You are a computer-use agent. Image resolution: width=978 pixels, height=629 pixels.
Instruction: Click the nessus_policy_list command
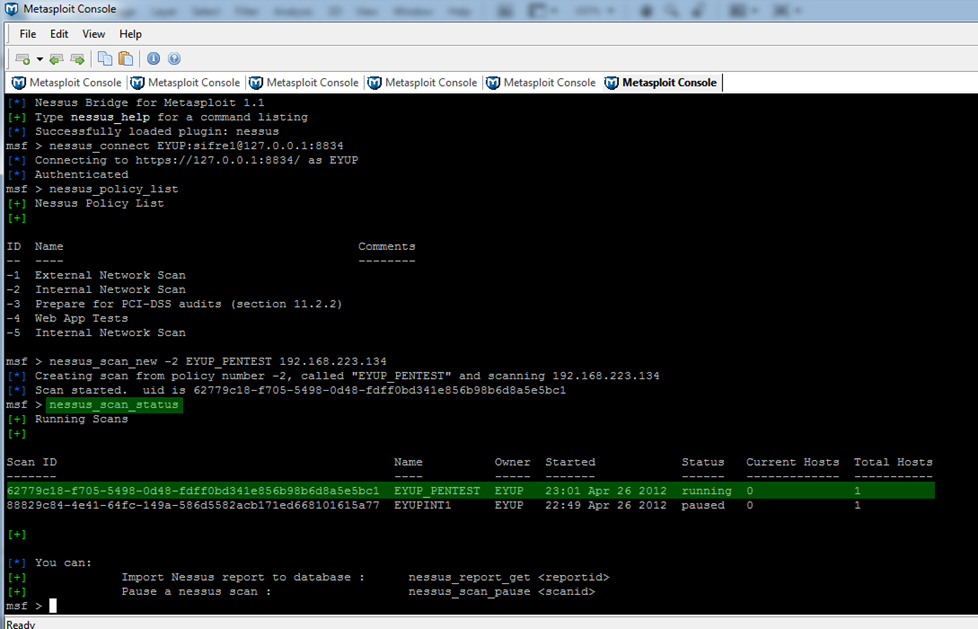(114, 189)
